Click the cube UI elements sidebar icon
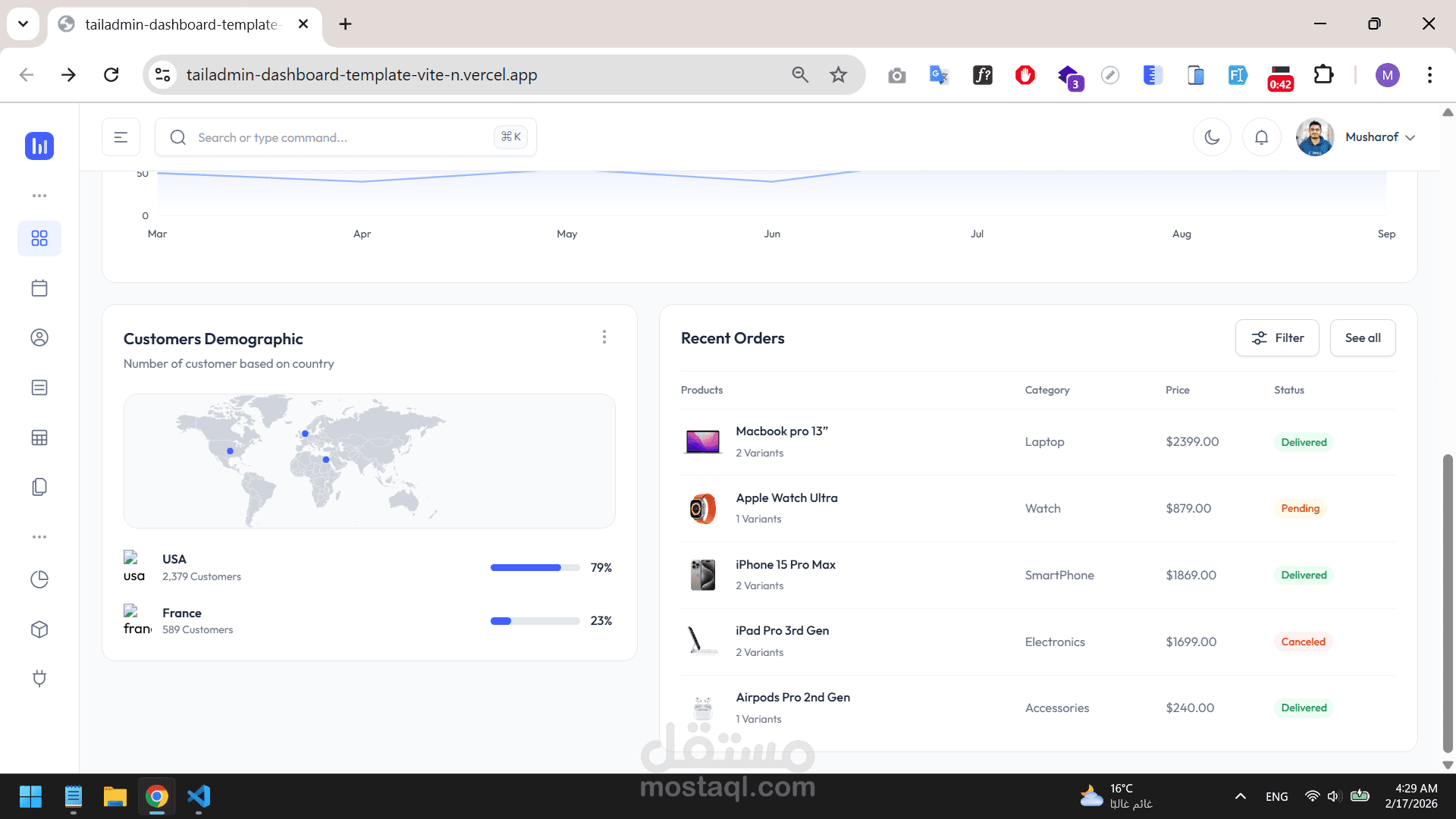This screenshot has height=819, width=1456. (x=39, y=629)
